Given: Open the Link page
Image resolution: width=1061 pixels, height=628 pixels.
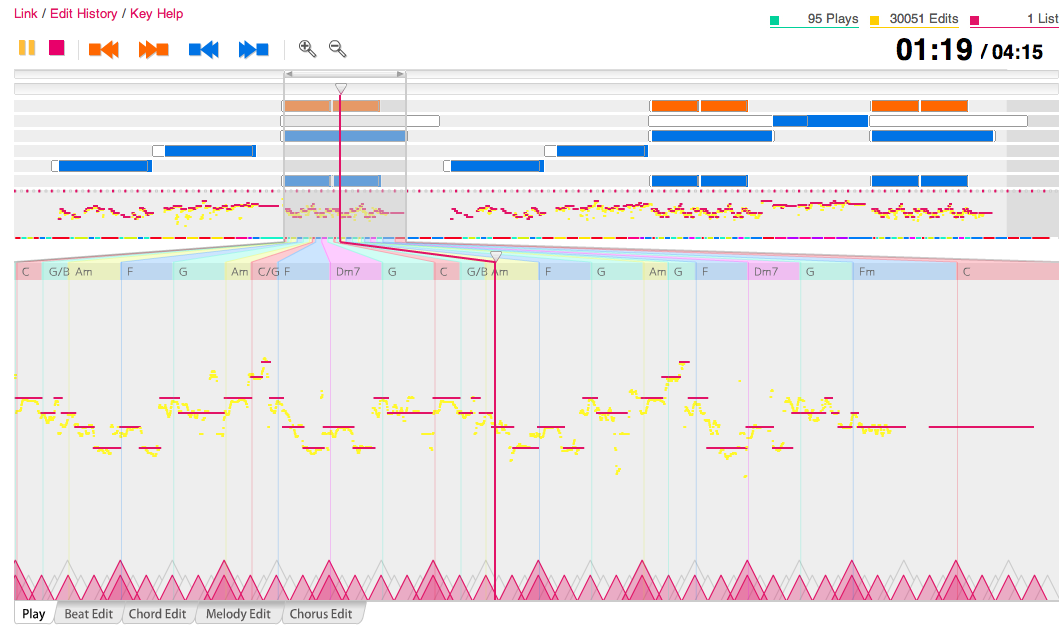Looking at the screenshot, I should coord(26,14).
